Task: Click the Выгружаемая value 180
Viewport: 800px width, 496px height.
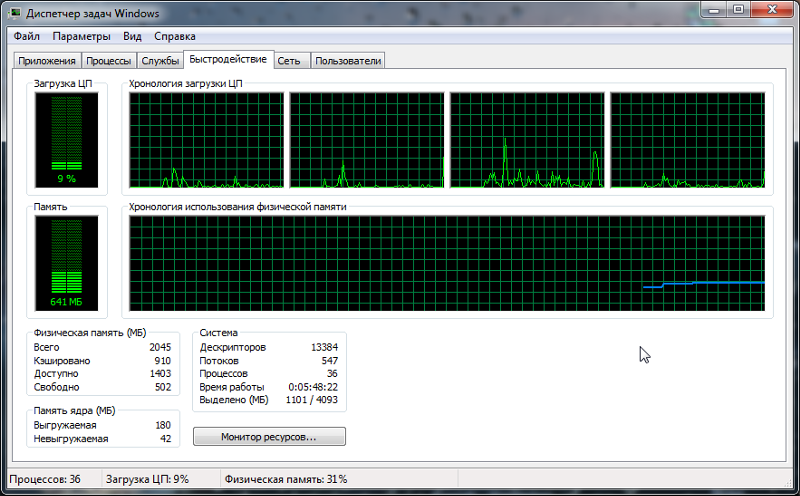Action: click(163, 425)
